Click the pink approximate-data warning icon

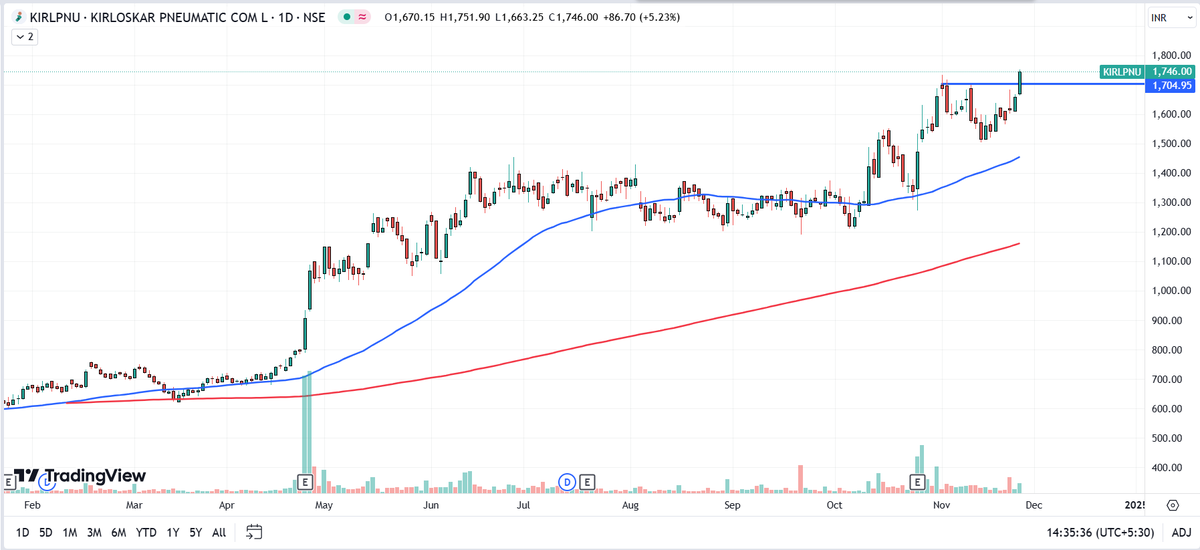[361, 17]
